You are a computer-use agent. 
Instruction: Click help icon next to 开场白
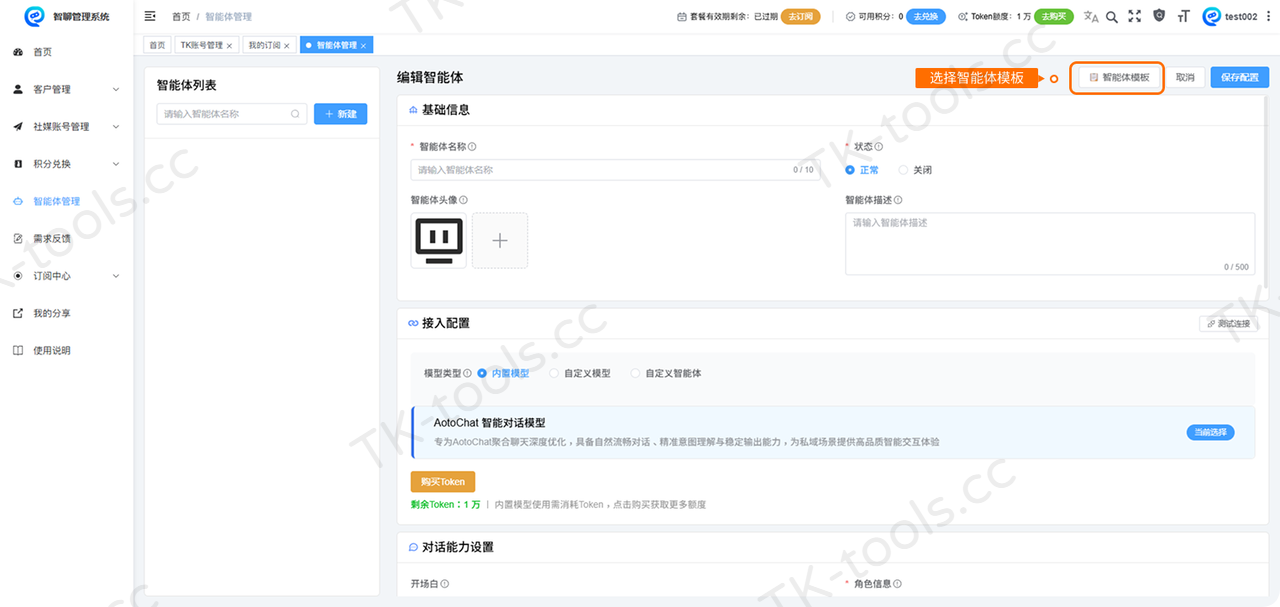coord(445,584)
